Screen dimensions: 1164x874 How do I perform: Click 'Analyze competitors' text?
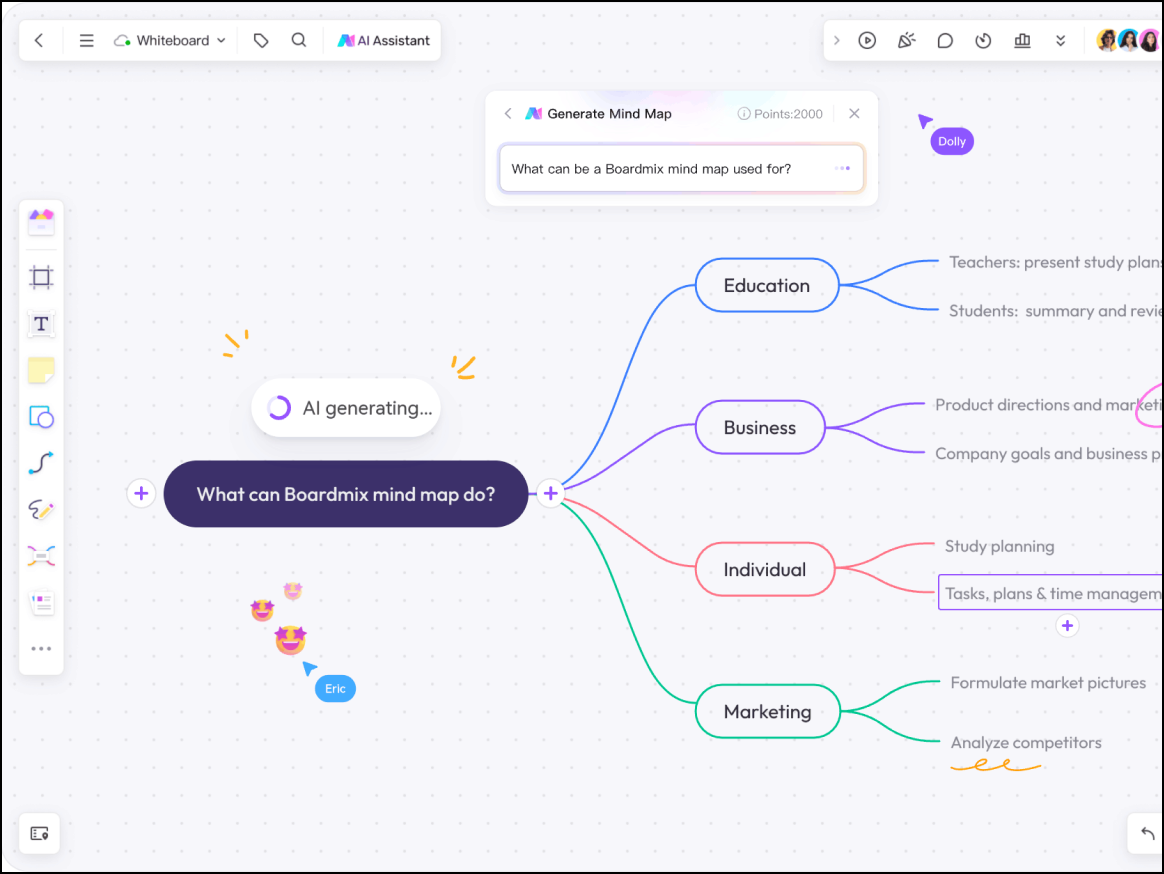point(1026,743)
